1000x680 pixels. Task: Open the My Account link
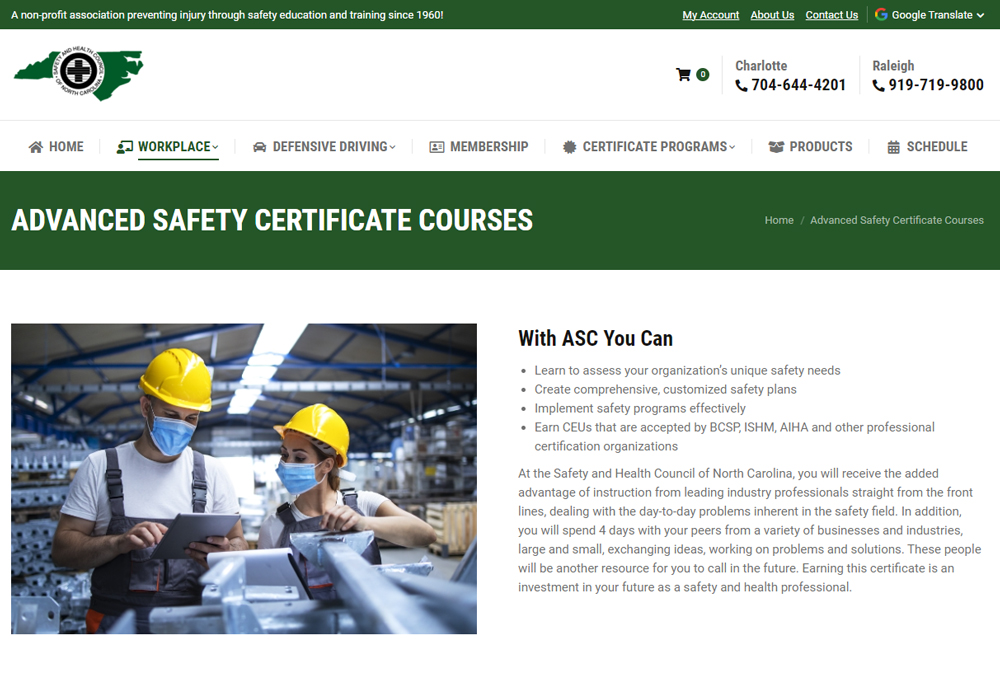[710, 14]
